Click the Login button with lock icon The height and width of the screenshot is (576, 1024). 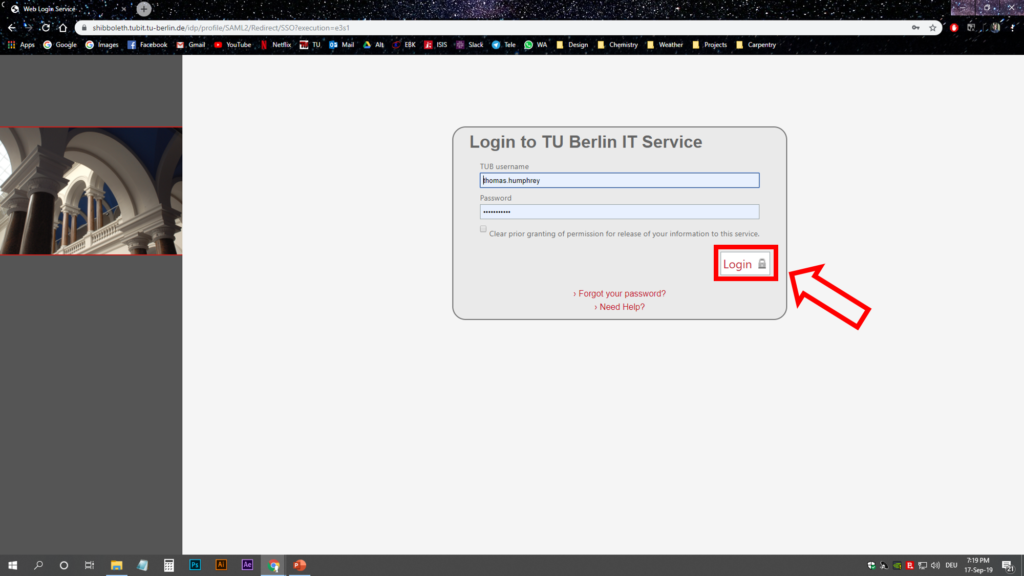pos(745,264)
